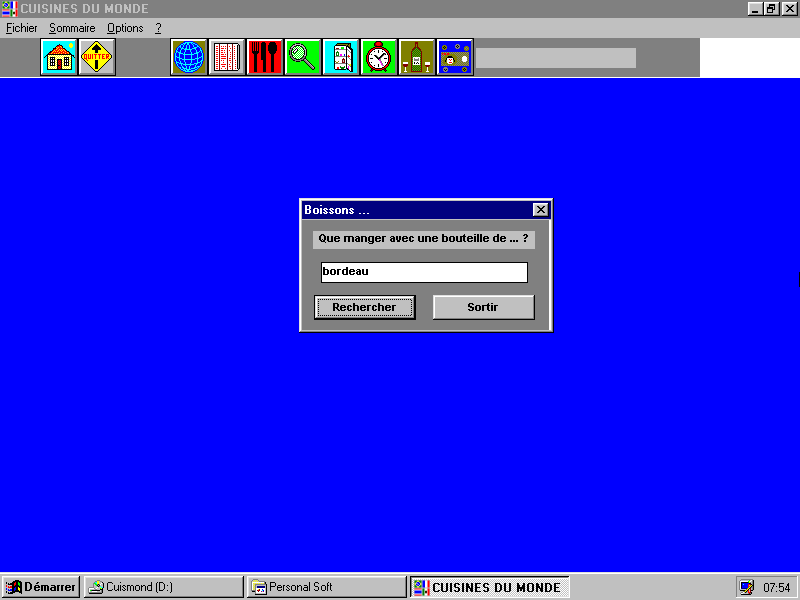Select the wine bottle drinks icon
Image resolution: width=800 pixels, height=600 pixels.
click(x=417, y=57)
